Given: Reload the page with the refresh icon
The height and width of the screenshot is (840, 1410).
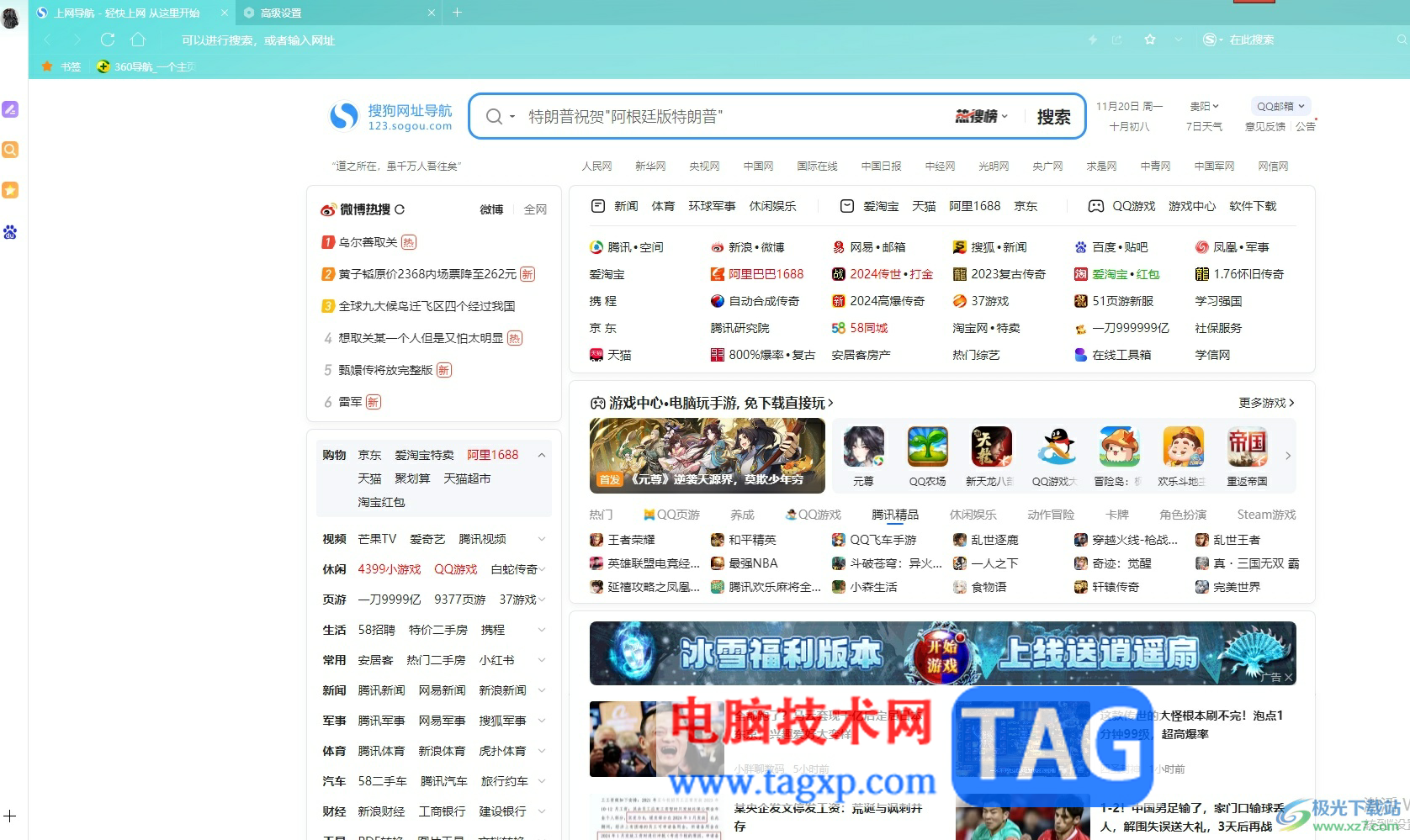Looking at the screenshot, I should 108,40.
